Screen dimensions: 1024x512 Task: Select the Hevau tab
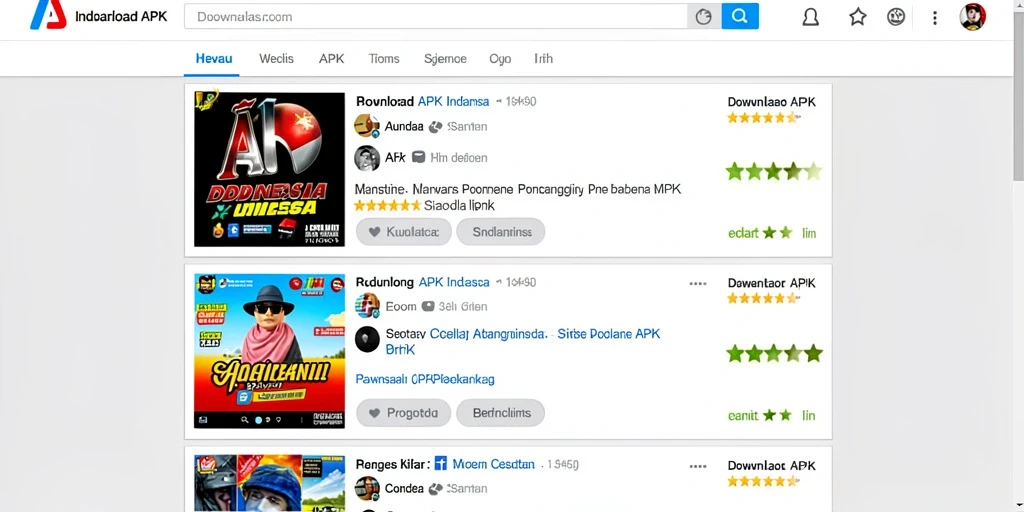point(214,59)
